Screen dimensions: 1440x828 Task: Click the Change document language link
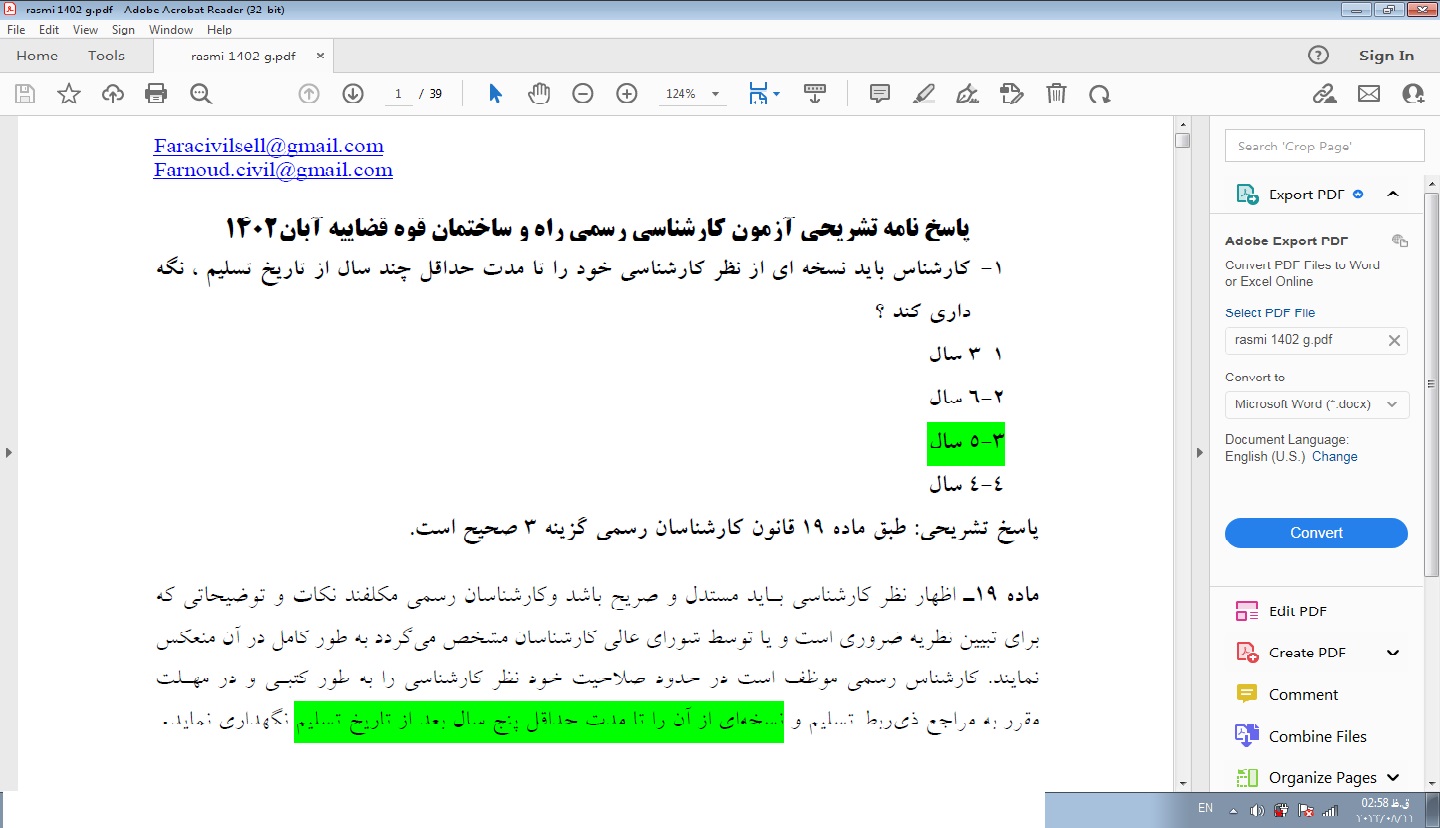click(x=1334, y=456)
